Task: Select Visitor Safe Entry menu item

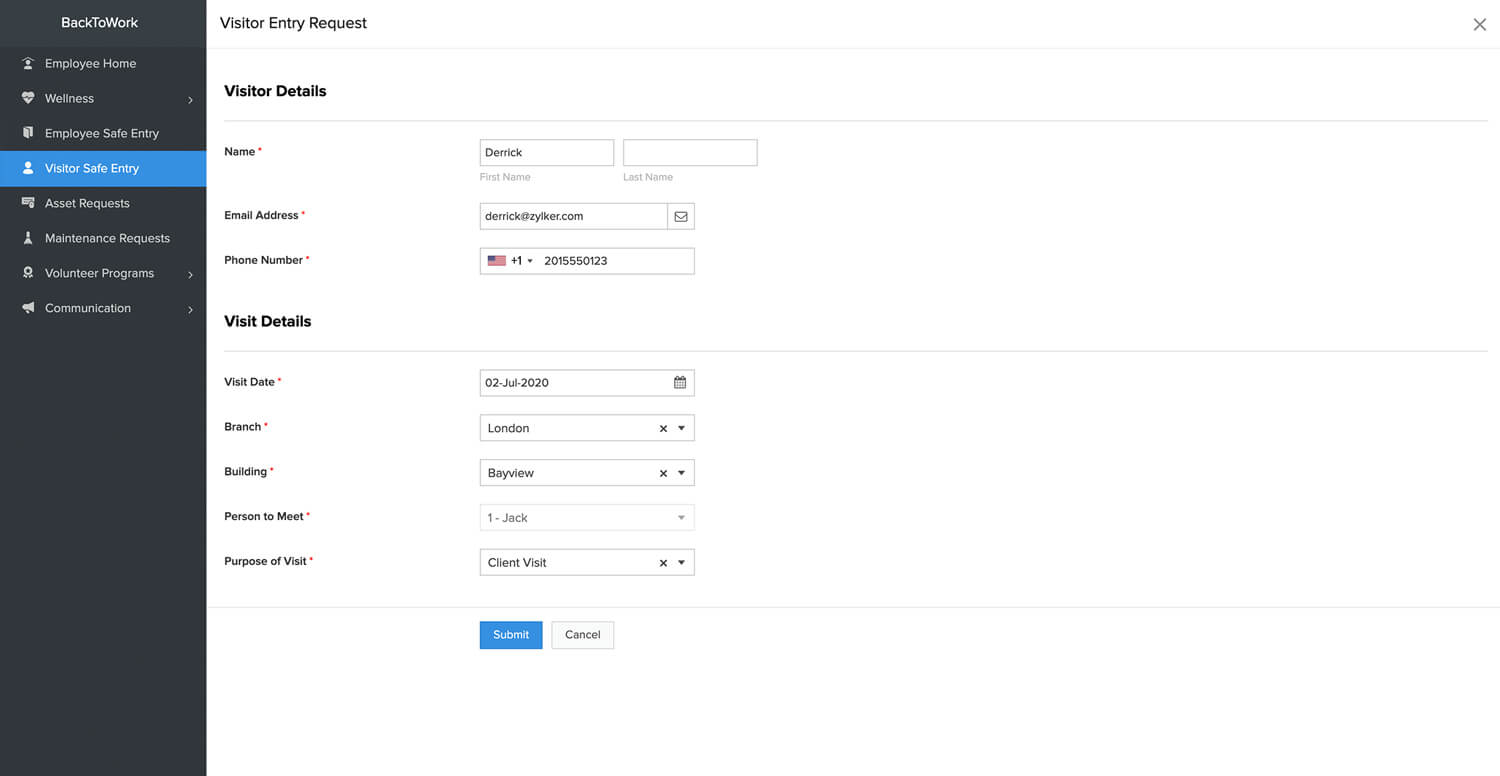Action: tap(92, 168)
